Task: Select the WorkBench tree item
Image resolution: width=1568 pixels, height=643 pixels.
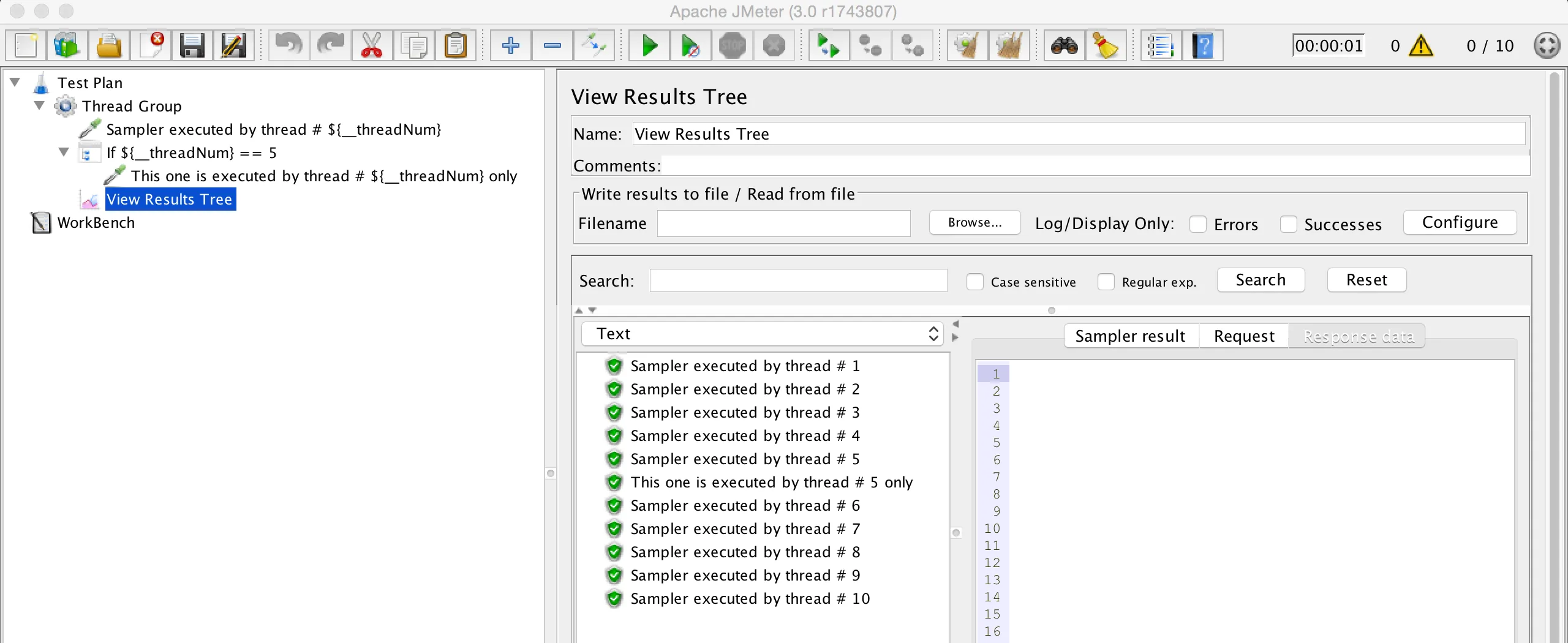Action: pyautogui.click(x=96, y=222)
